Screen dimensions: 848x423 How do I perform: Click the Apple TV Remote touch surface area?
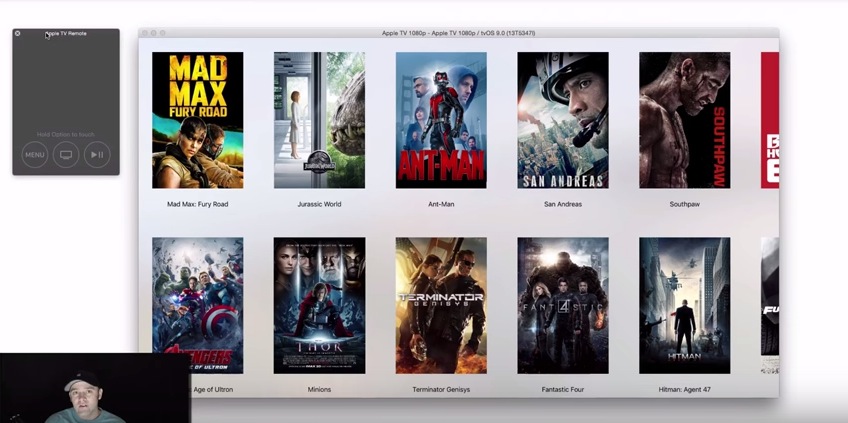[x=66, y=84]
